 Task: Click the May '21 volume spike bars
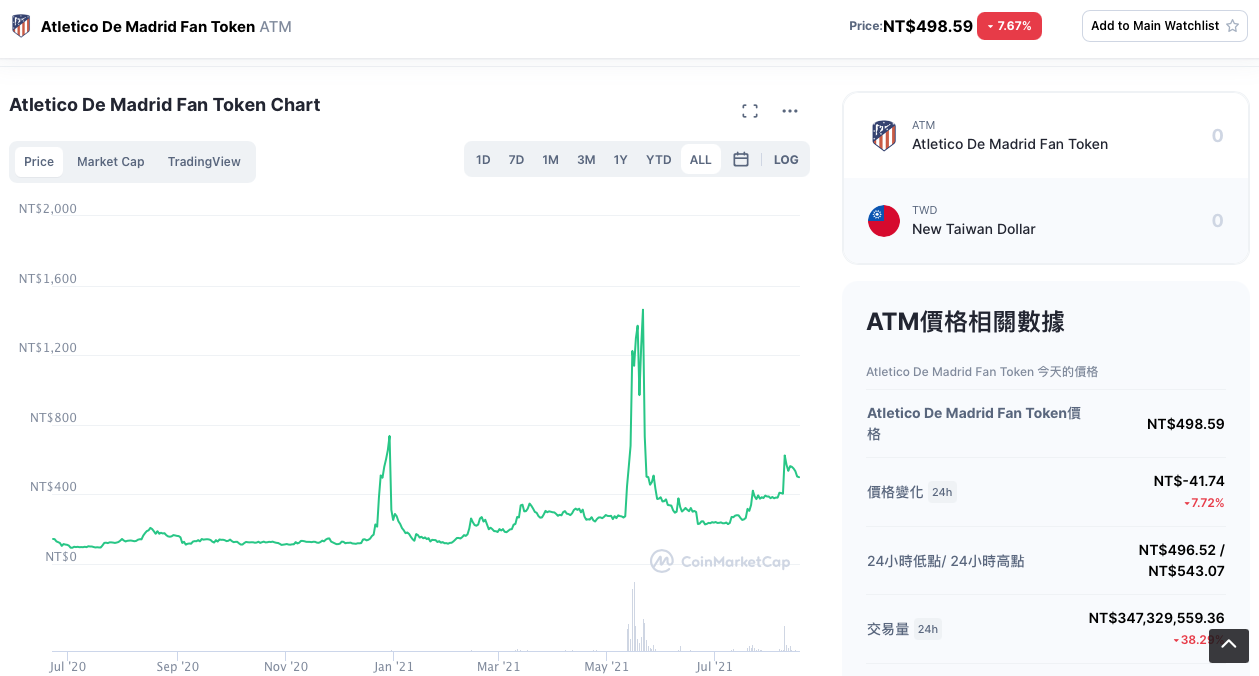634,618
